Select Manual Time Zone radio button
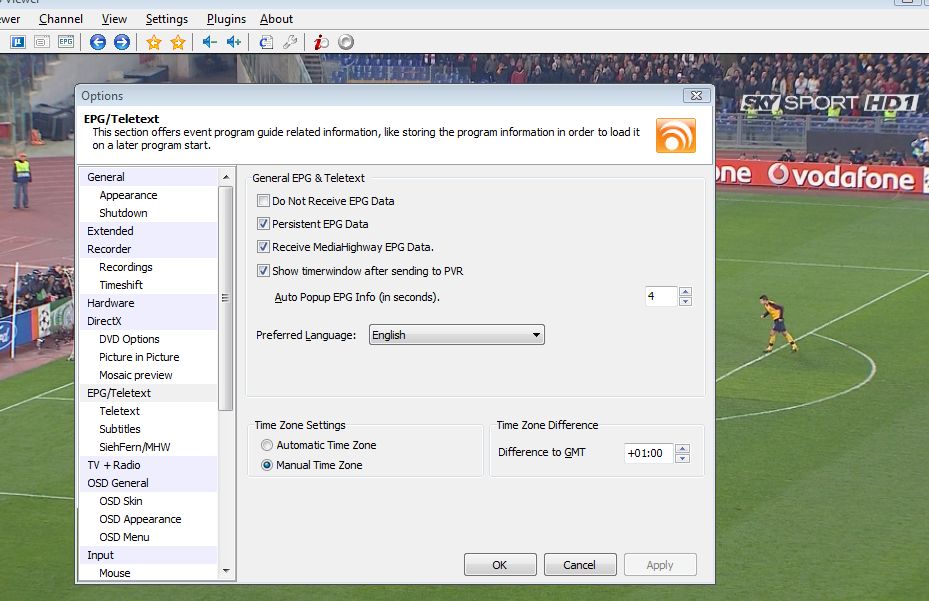 267,465
